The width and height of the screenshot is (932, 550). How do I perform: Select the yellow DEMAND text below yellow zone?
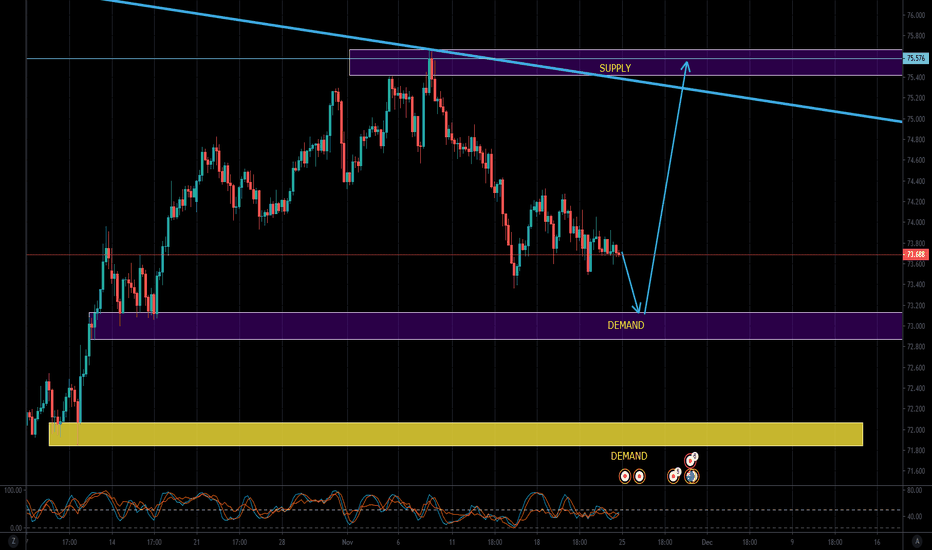(628, 456)
